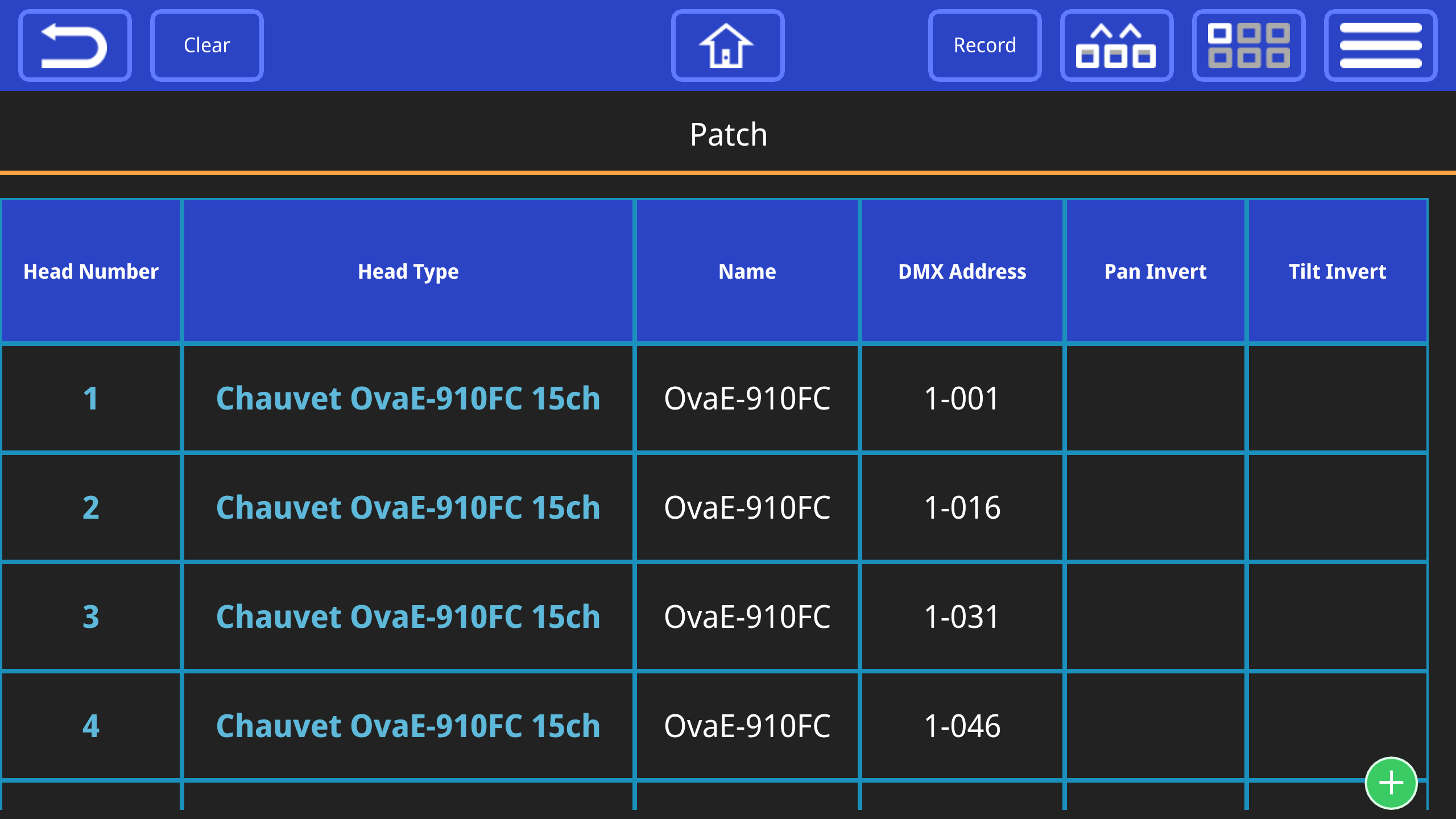Viewport: 1456px width, 819px height.
Task: Select the DMX Address column header
Action: point(962,271)
